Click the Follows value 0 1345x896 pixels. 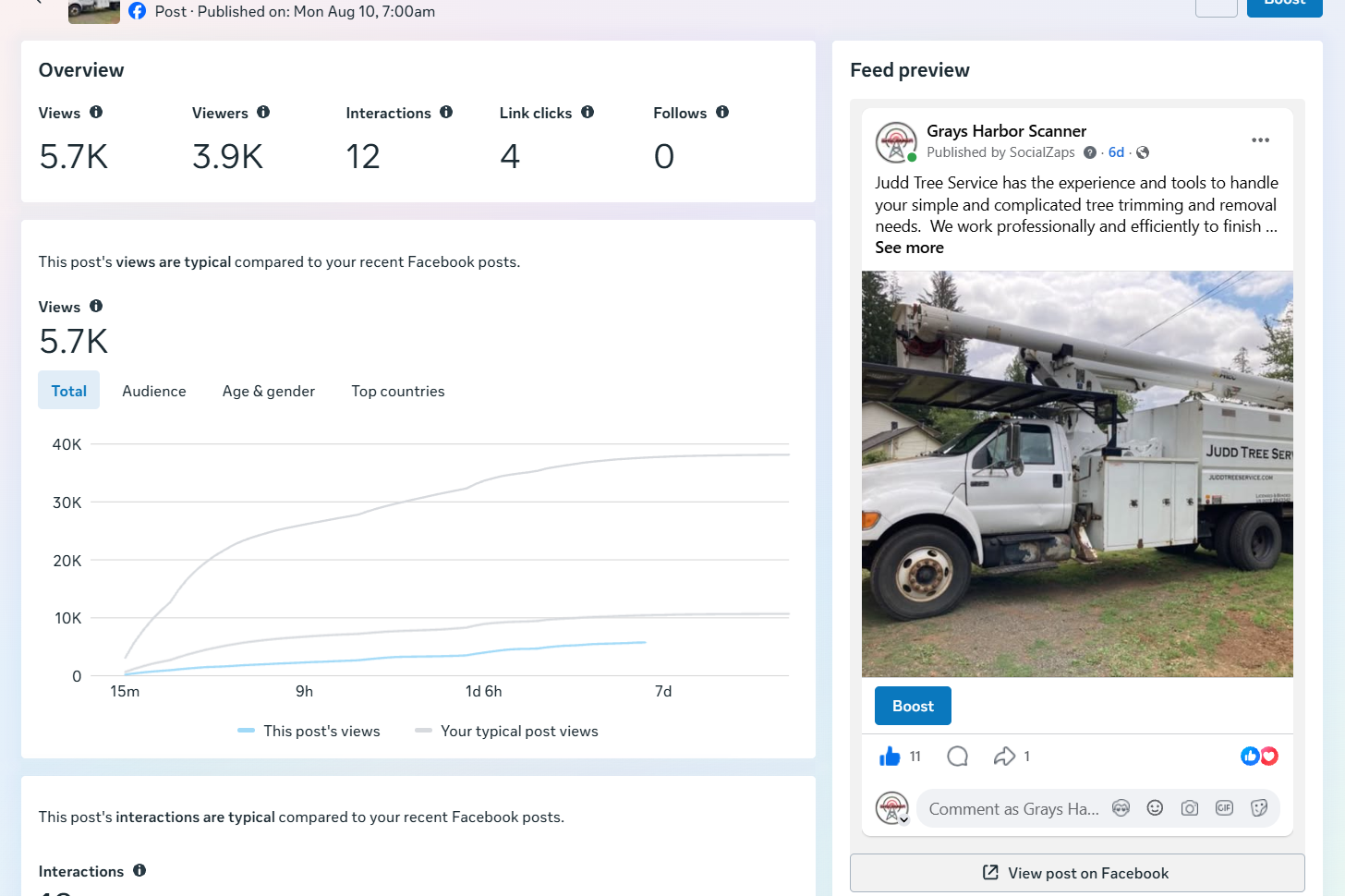[664, 157]
